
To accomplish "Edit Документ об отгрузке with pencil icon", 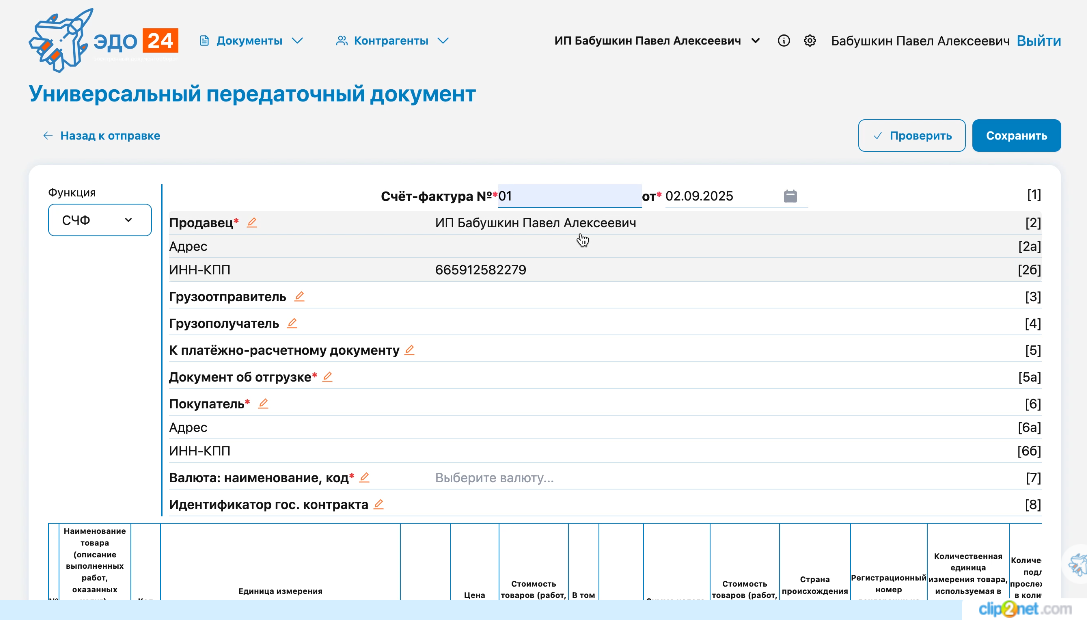I will pyautogui.click(x=327, y=377).
